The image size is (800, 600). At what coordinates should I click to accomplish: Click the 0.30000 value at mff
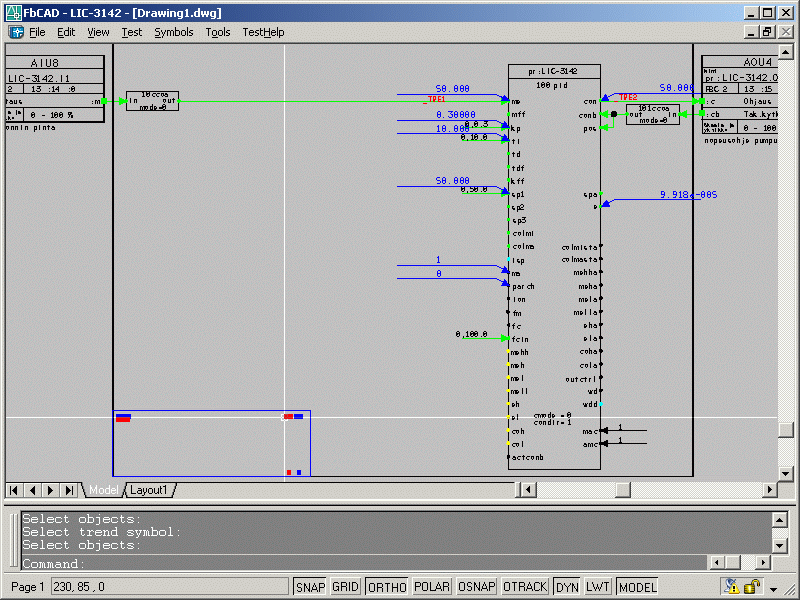[456, 115]
